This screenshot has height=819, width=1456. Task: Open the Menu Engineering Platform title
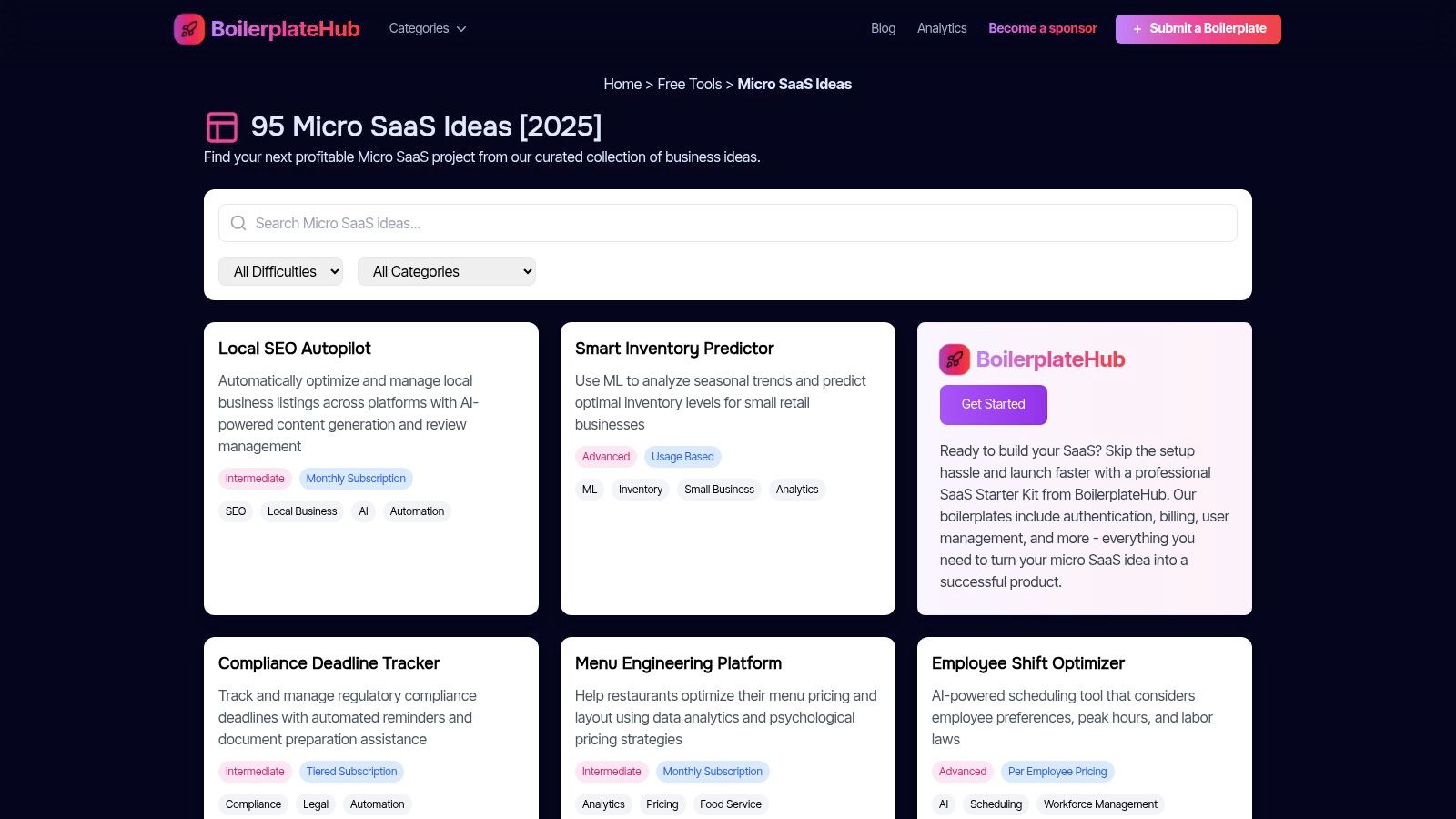click(678, 663)
